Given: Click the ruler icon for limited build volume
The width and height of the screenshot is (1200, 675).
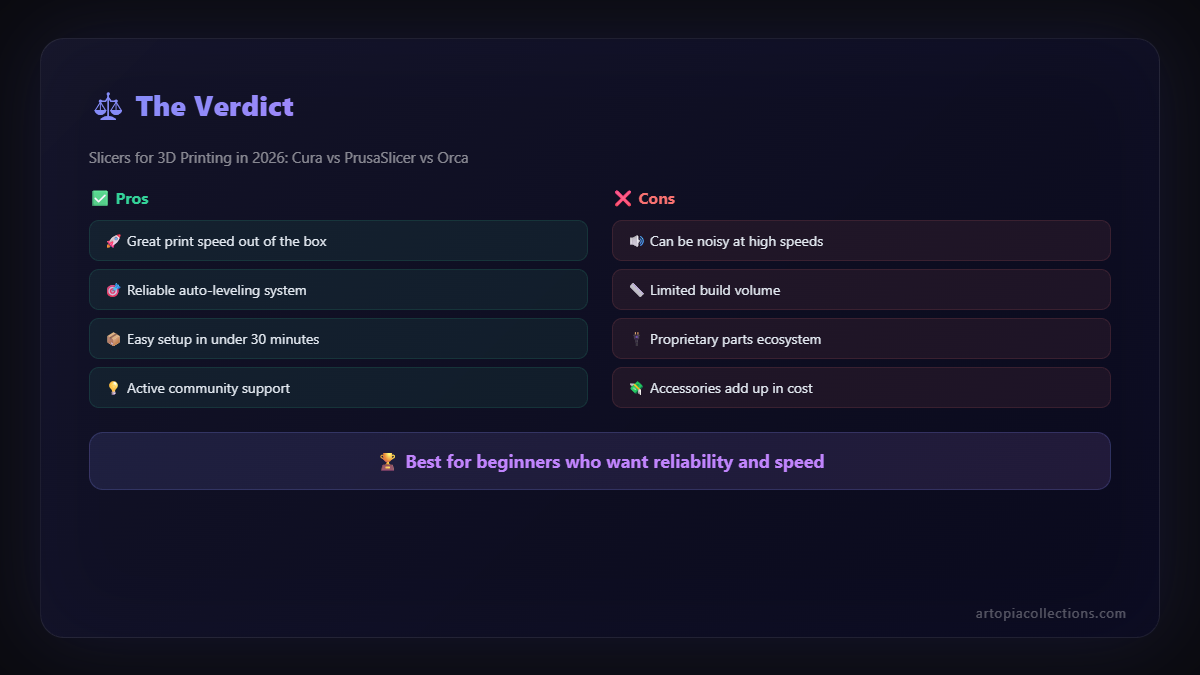Looking at the screenshot, I should 636,290.
